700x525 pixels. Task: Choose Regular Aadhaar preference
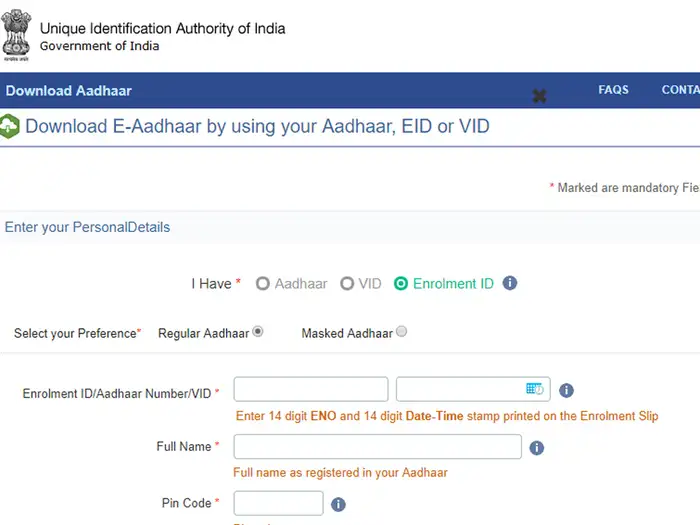pos(258,332)
